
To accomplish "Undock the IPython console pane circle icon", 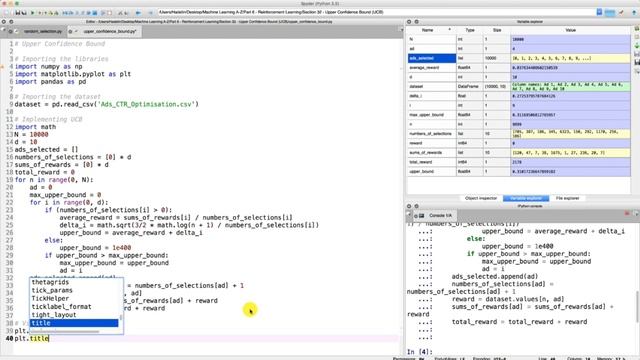I will (x=416, y=206).
